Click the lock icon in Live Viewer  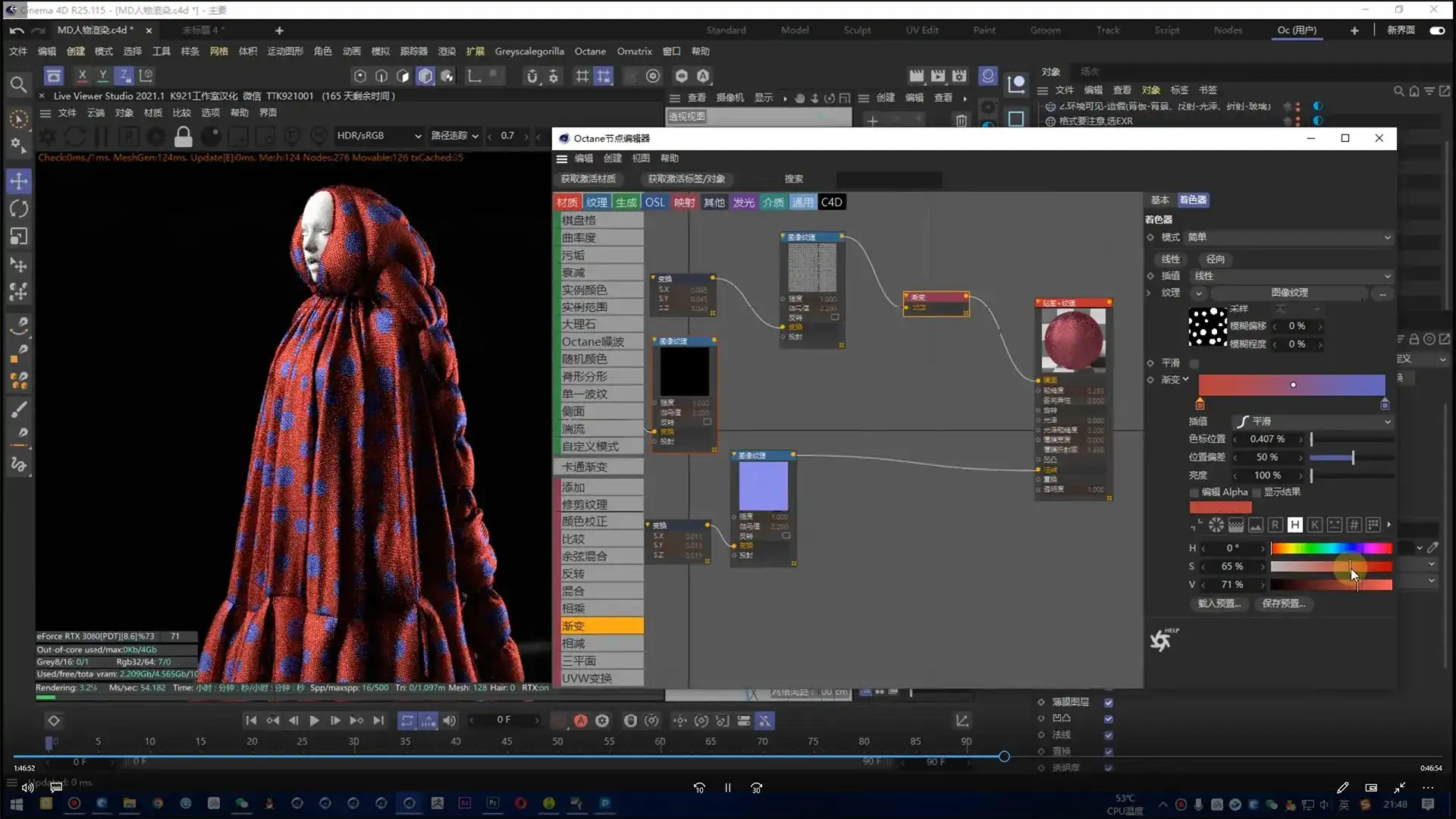[x=183, y=136]
